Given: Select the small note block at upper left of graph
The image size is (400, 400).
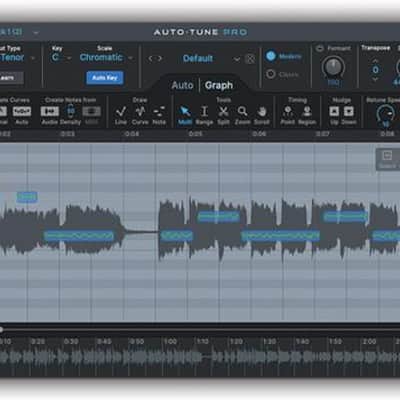Looking at the screenshot, I should click(27, 197).
